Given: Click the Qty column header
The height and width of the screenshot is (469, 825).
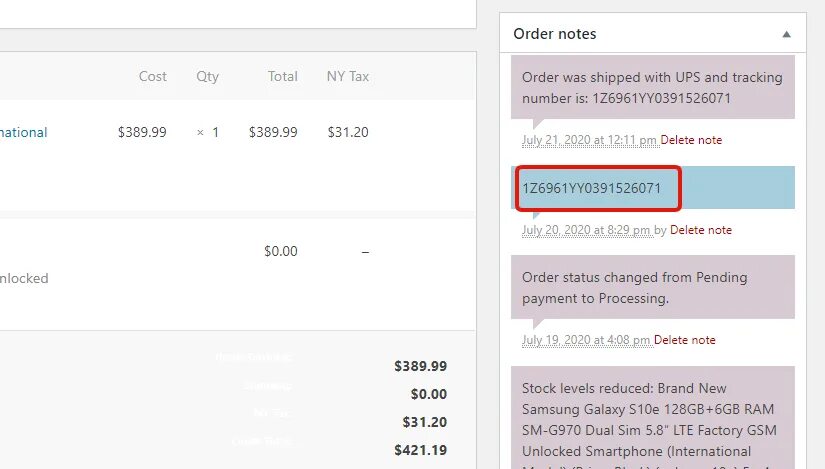Looking at the screenshot, I should point(207,76).
